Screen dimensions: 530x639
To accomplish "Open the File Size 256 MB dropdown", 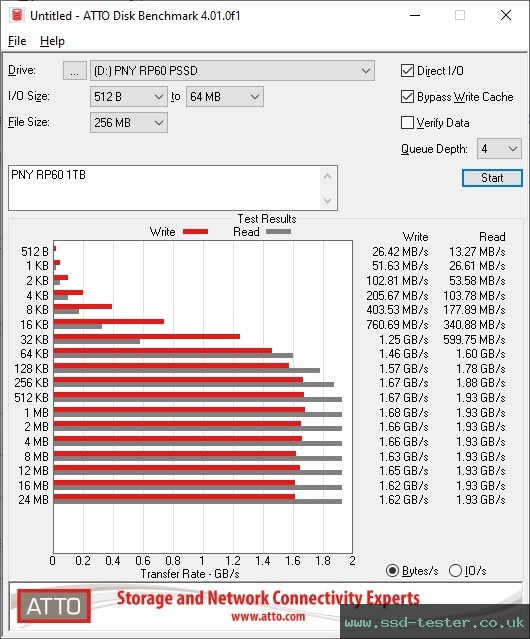I will [x=129, y=123].
